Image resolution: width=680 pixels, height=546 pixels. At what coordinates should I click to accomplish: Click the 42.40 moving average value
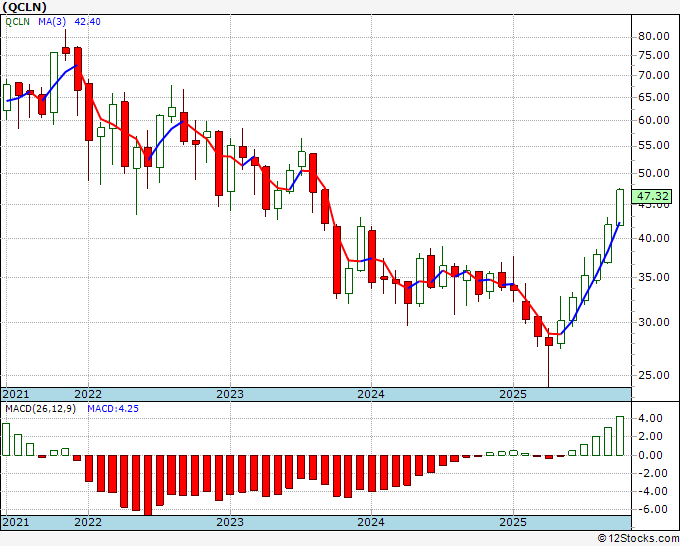tap(88, 22)
